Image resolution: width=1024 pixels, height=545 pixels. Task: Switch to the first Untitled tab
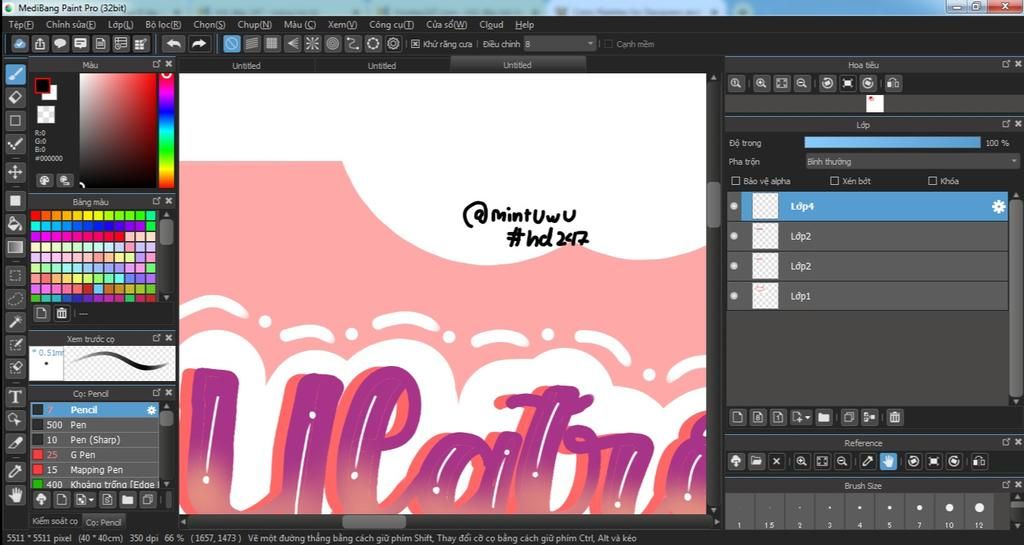point(246,65)
